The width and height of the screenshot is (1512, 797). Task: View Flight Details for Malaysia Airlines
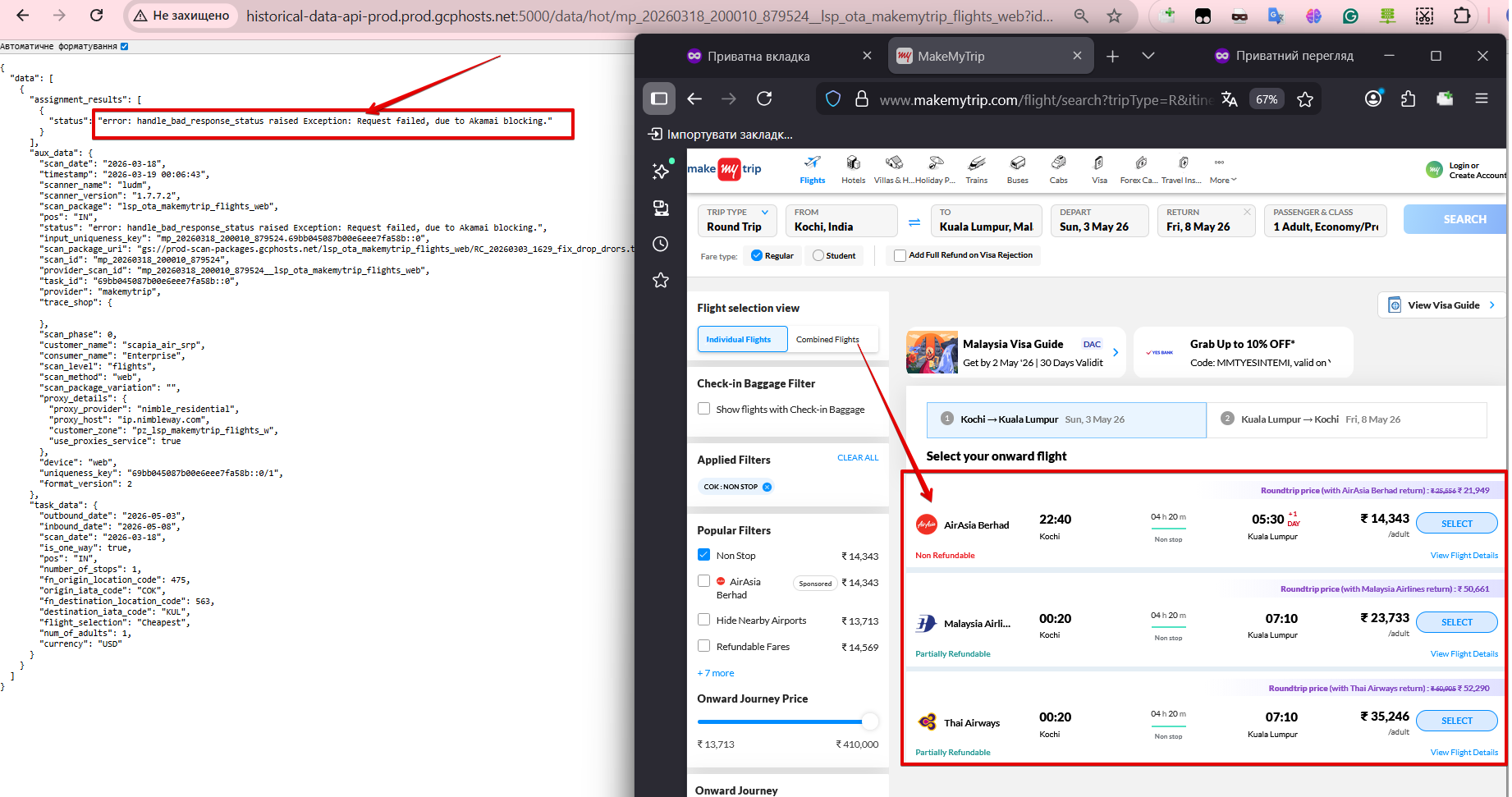click(x=1464, y=654)
